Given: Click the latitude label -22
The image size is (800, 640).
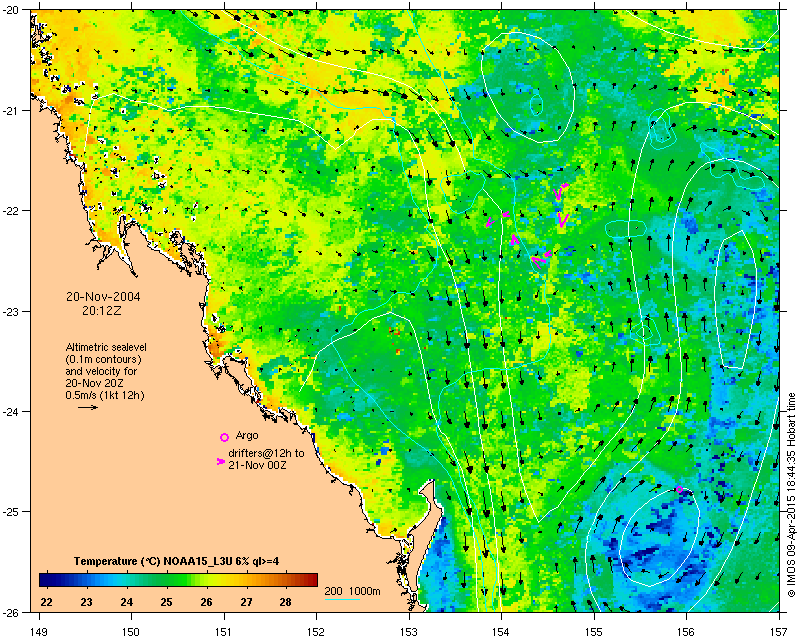Looking at the screenshot, I should [x=12, y=211].
